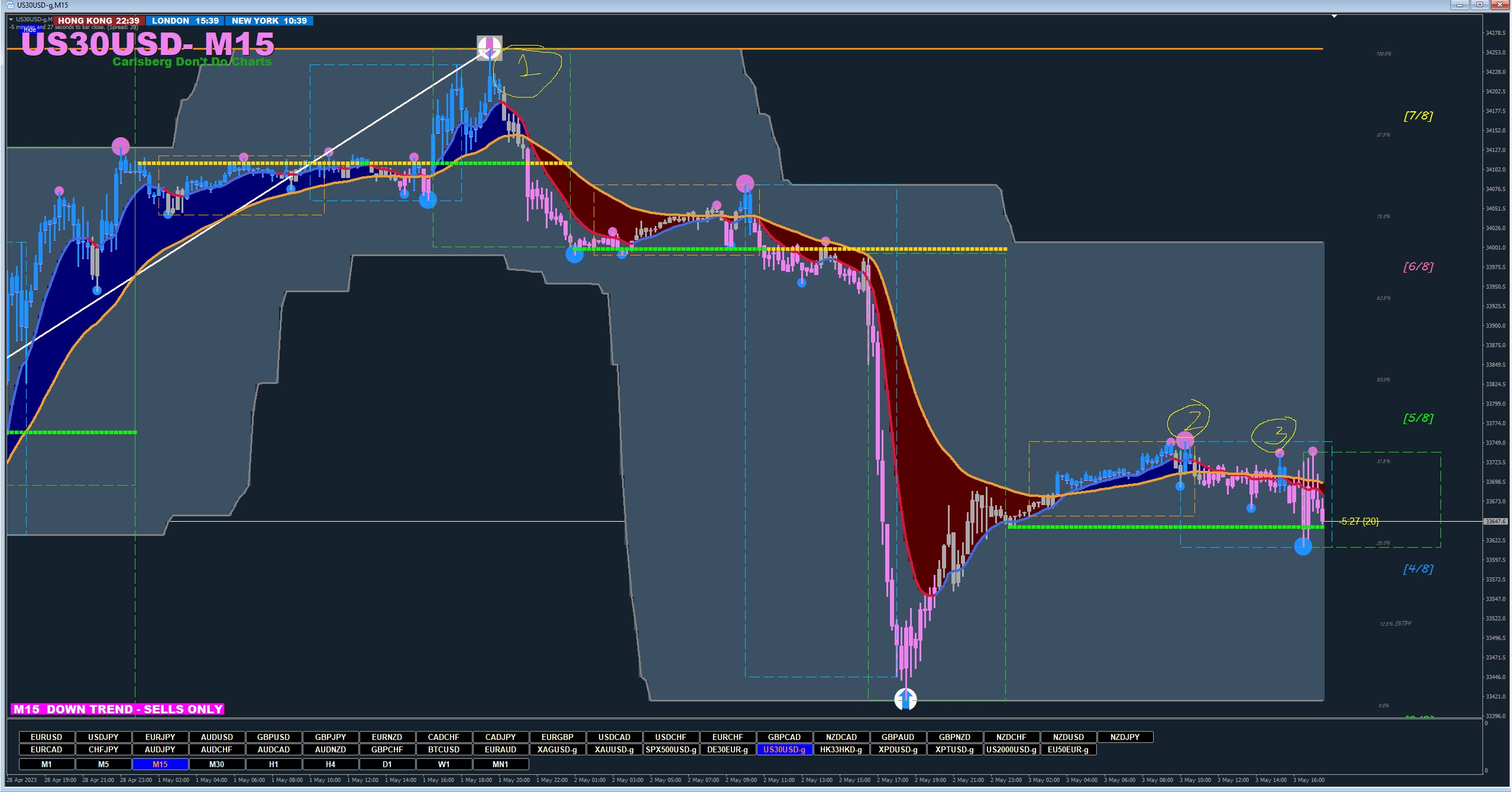Click the MT4 chart window icon in title bar
This screenshot has width=1512, height=792.
(10, 5)
